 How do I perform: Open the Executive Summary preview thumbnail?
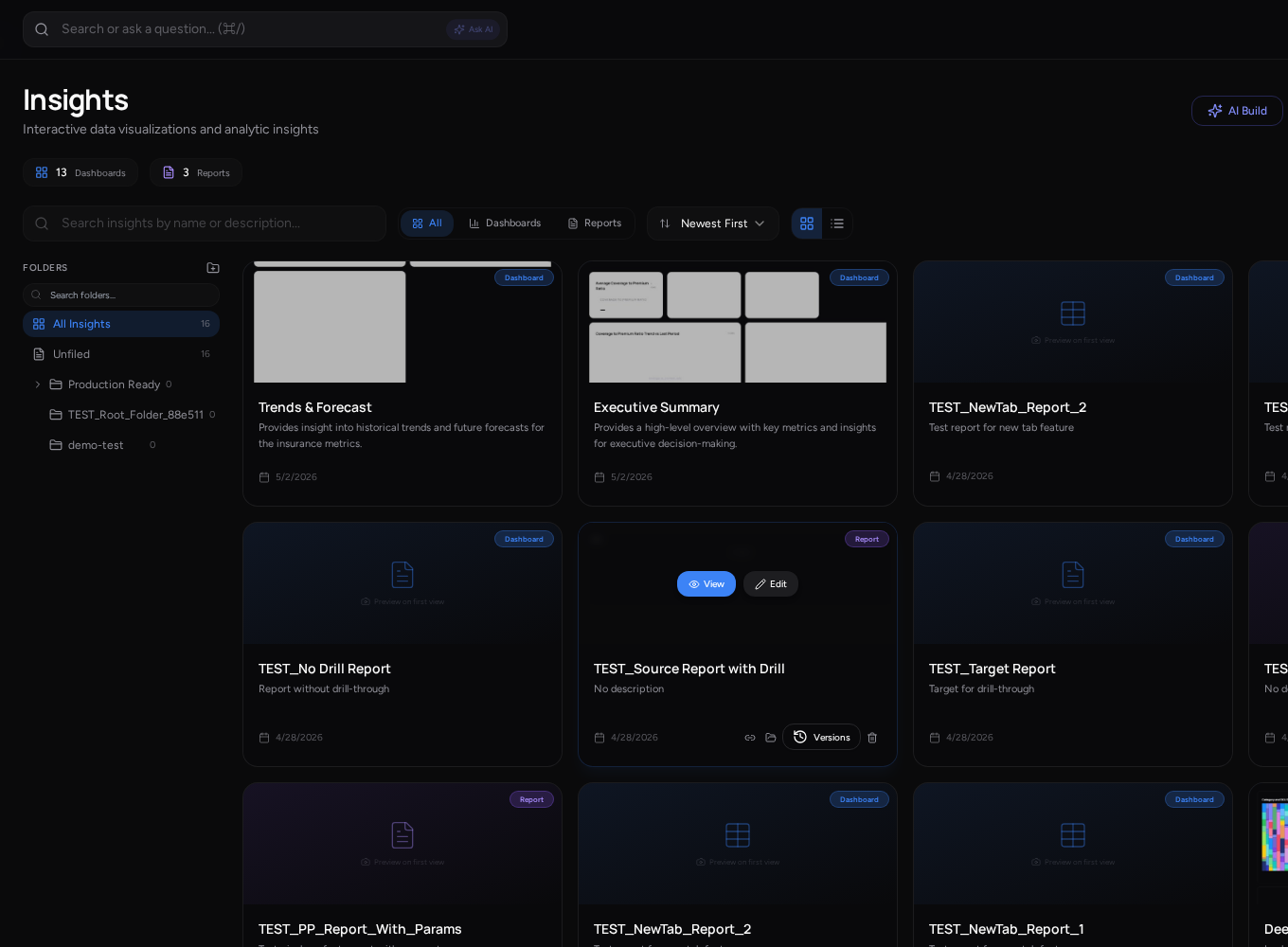tap(738, 322)
